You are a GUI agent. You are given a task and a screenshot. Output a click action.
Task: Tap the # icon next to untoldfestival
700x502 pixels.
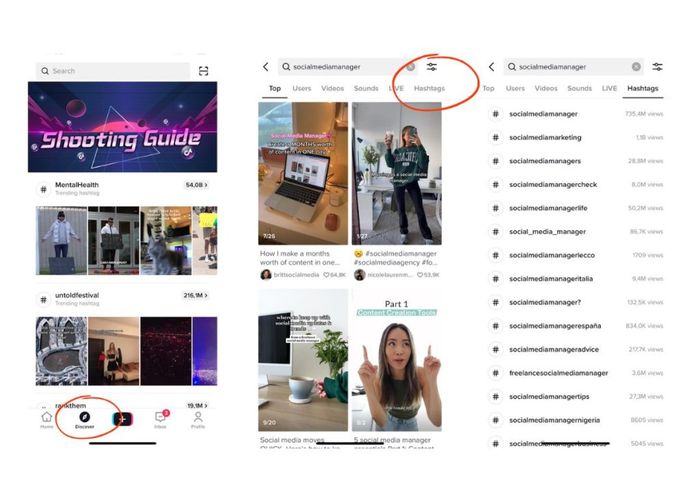(x=43, y=300)
